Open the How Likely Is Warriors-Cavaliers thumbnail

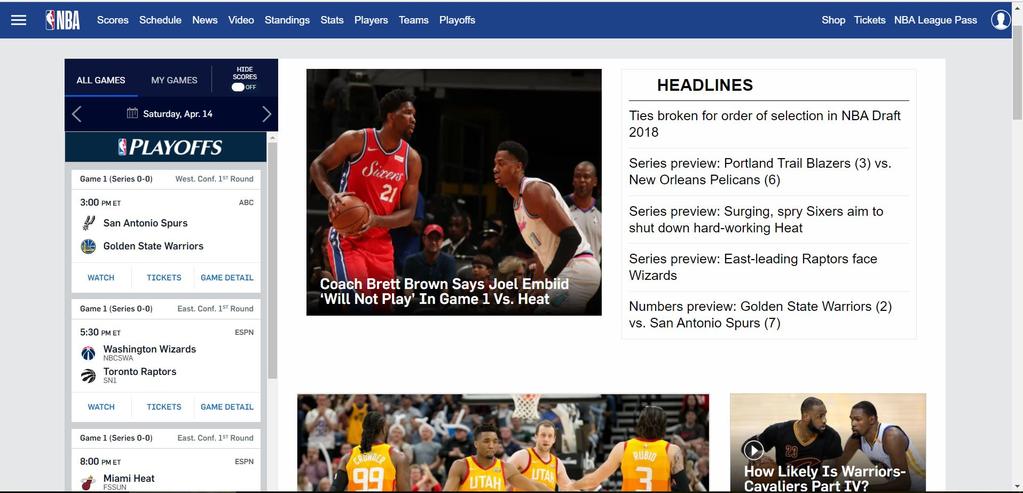point(828,443)
